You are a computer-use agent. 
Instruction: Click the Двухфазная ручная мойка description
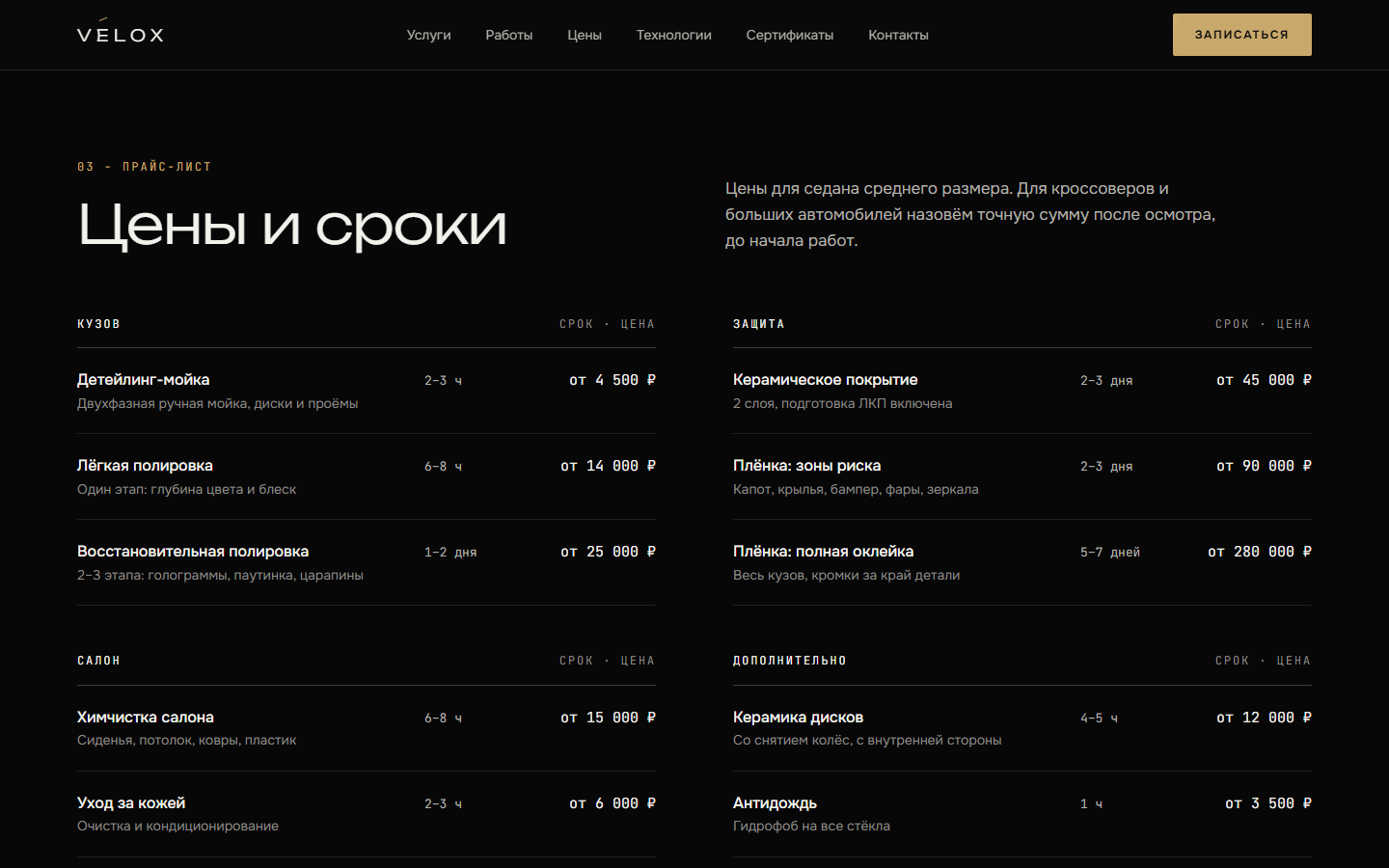coord(218,404)
